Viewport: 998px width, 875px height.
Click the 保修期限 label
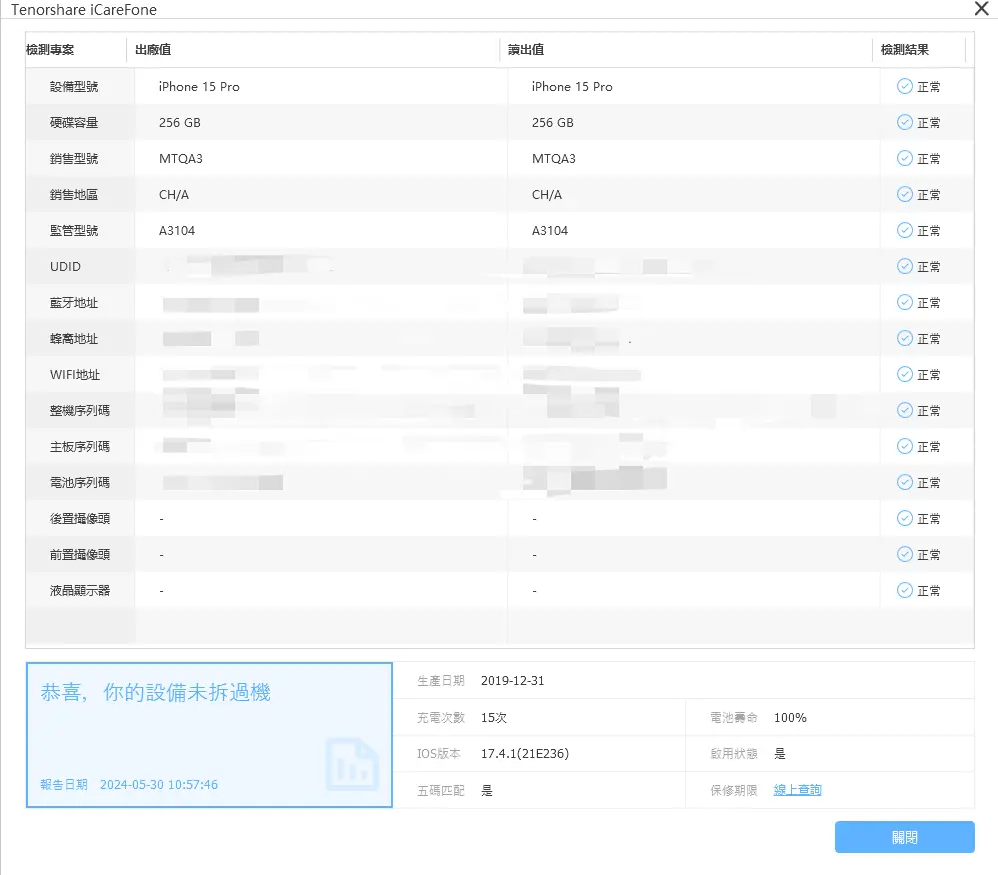[734, 790]
